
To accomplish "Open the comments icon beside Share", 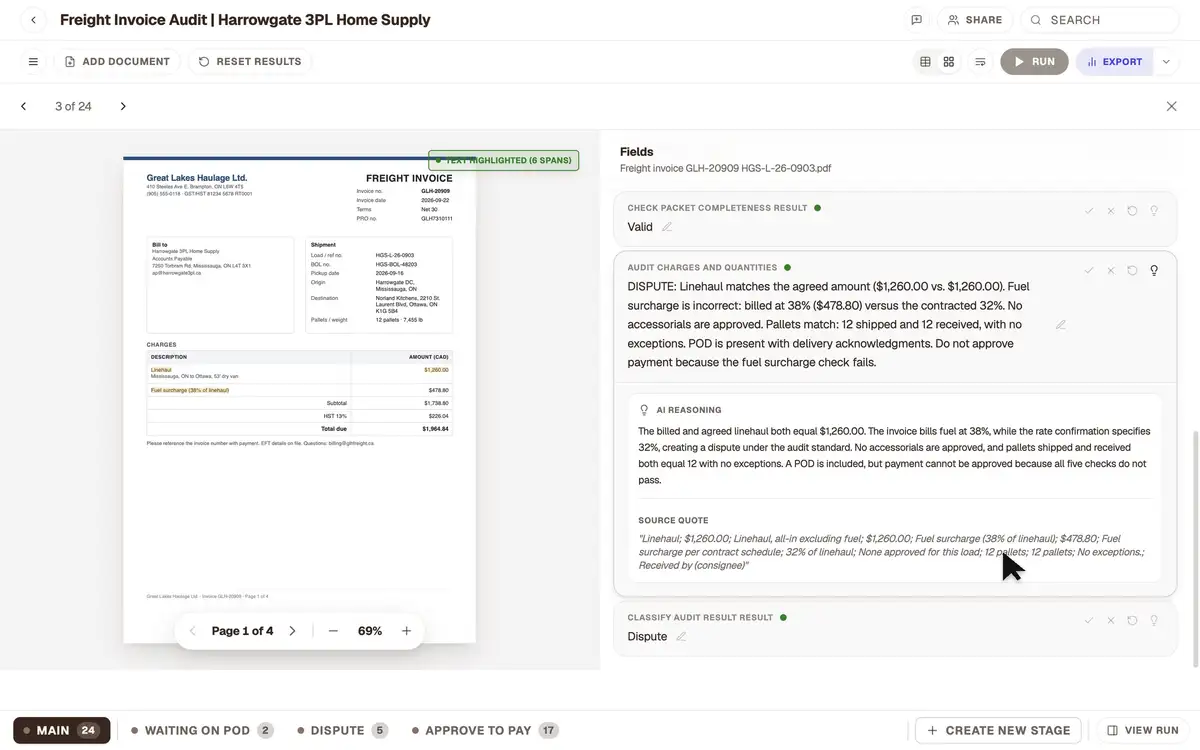I will tap(916, 20).
